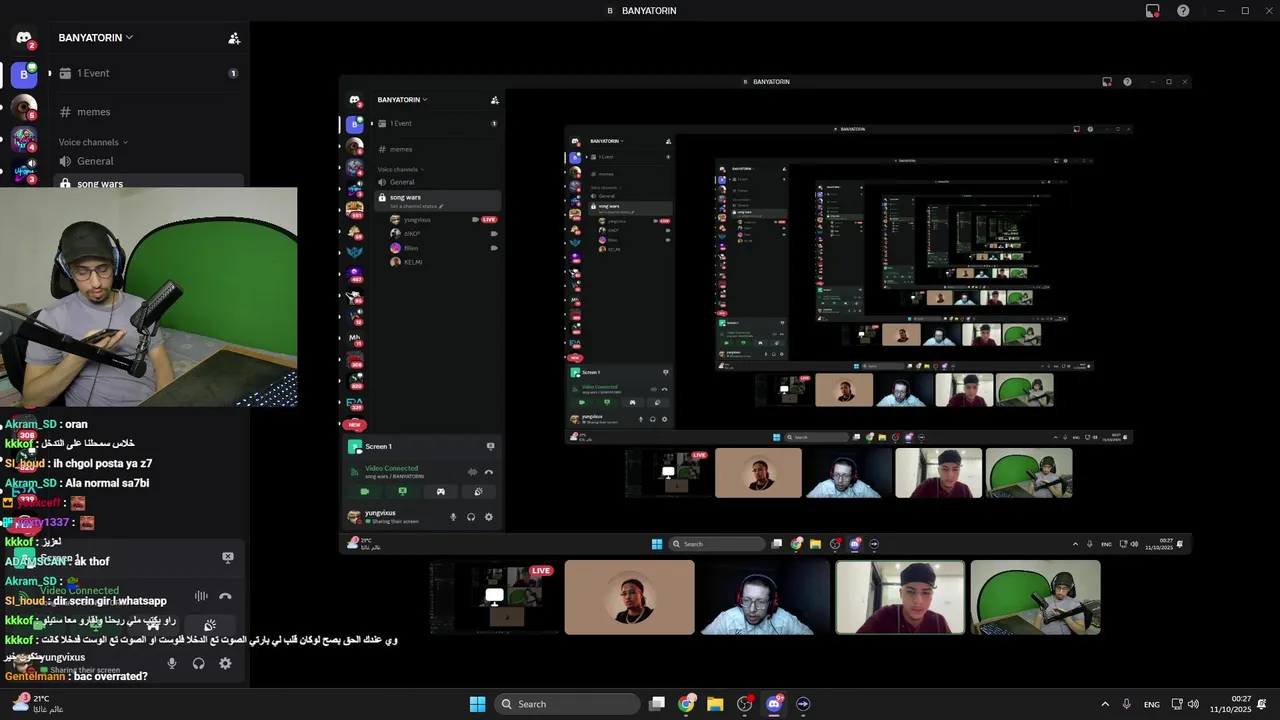Toggle deafen headphones in shared screen user panel
This screenshot has width=1280, height=720.
(471, 517)
